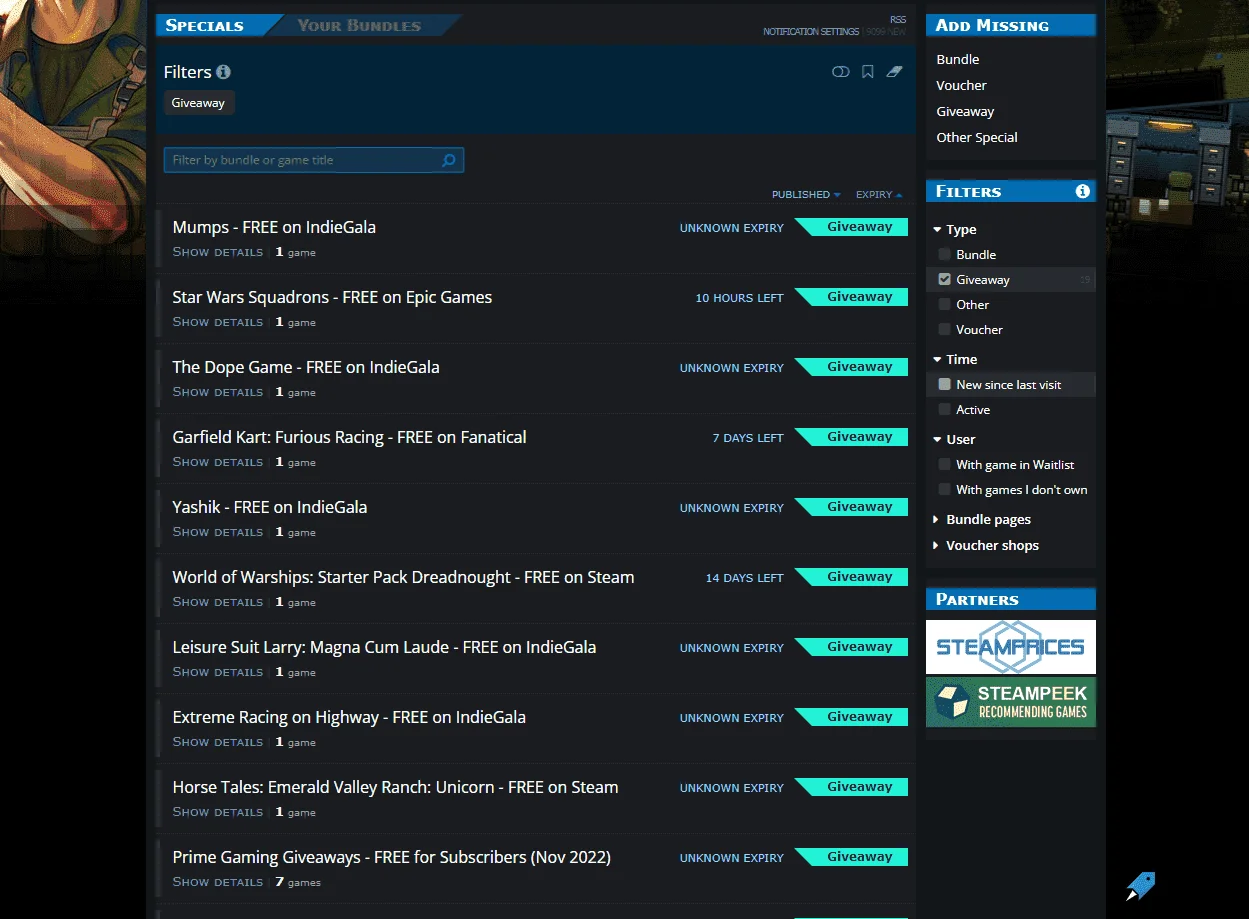Show details for World of Warships
The height and width of the screenshot is (919, 1249).
click(x=217, y=602)
